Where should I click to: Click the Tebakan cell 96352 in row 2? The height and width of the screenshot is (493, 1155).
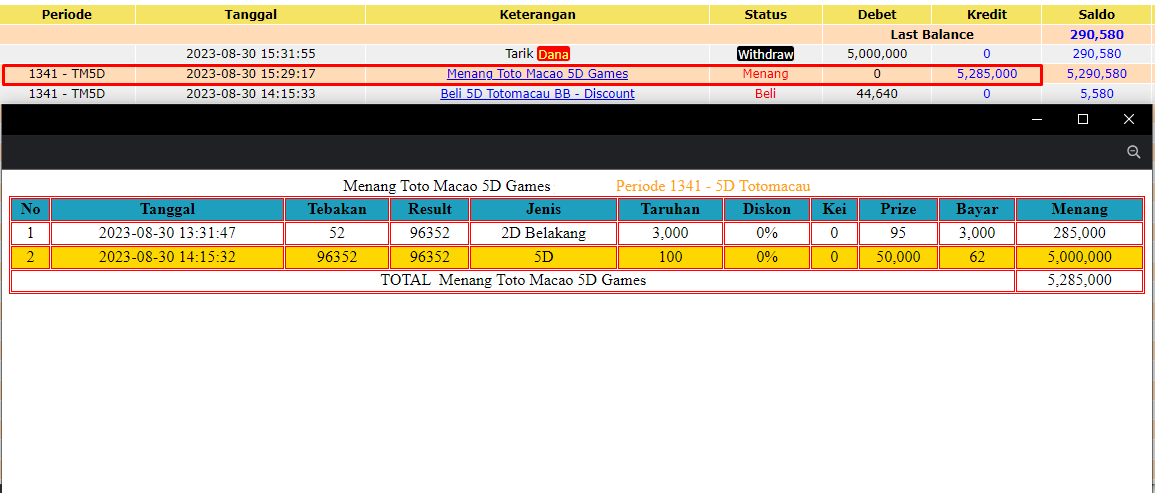[337, 257]
